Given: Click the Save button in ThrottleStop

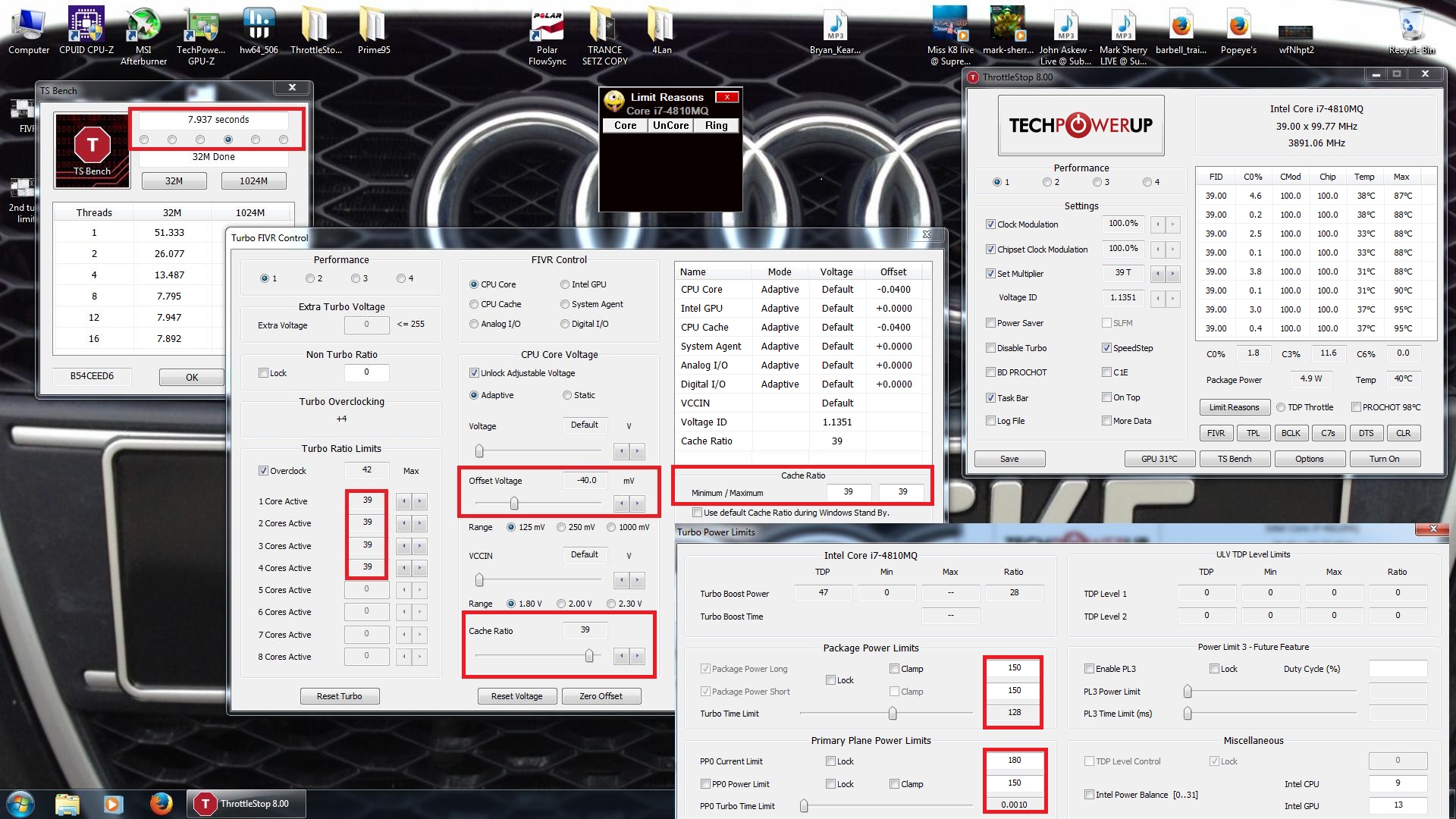Looking at the screenshot, I should pyautogui.click(x=1009, y=459).
